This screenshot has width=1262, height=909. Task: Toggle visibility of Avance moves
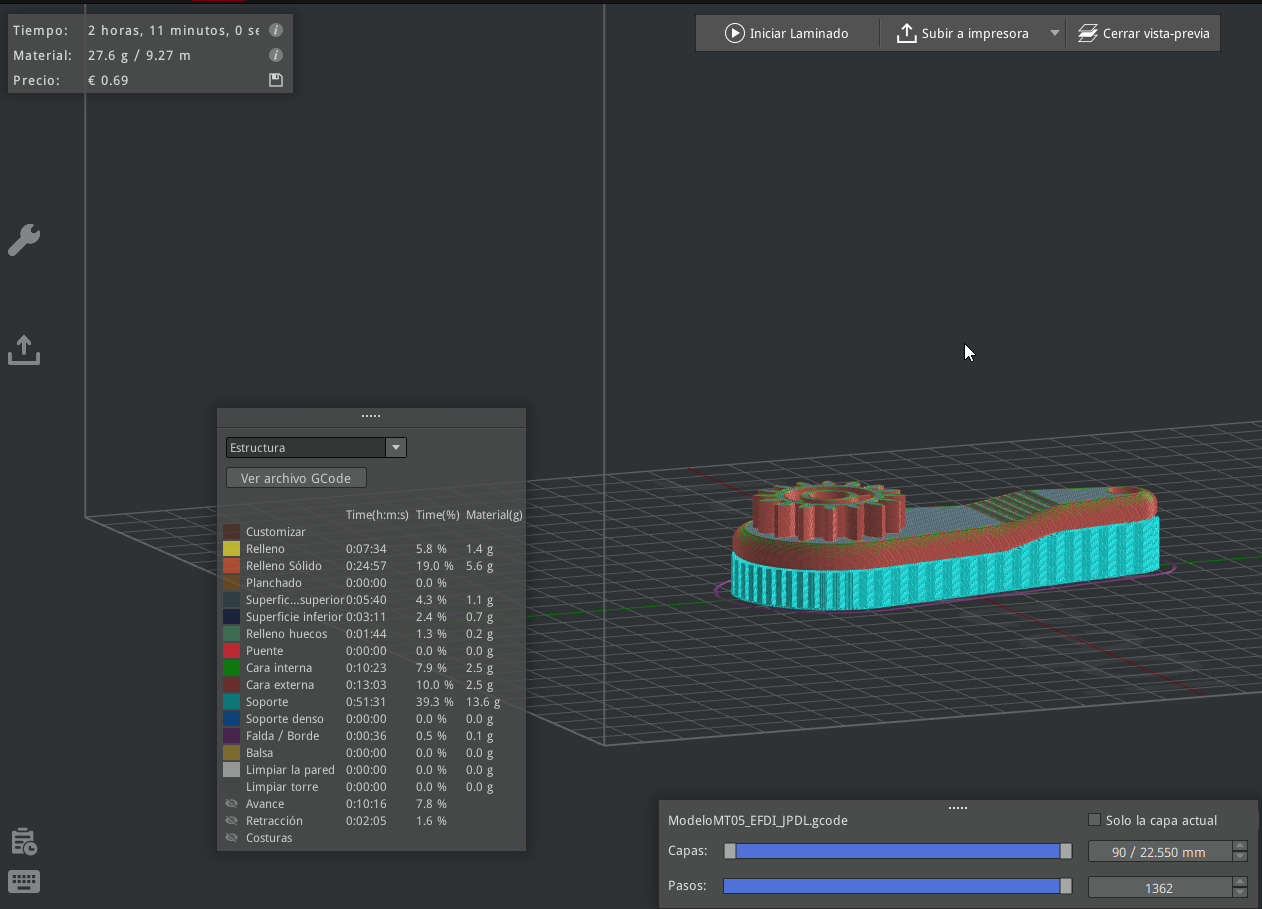232,804
